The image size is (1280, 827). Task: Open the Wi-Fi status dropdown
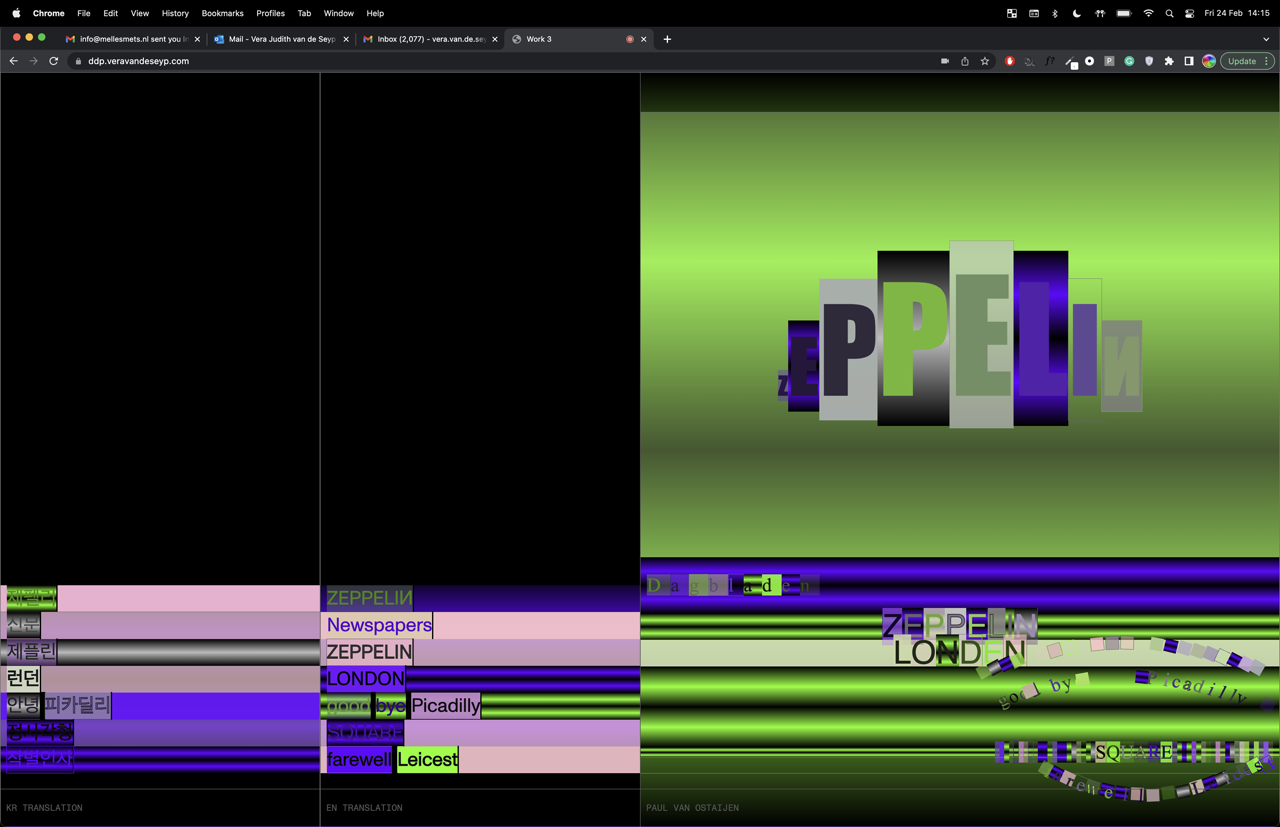pos(1148,13)
